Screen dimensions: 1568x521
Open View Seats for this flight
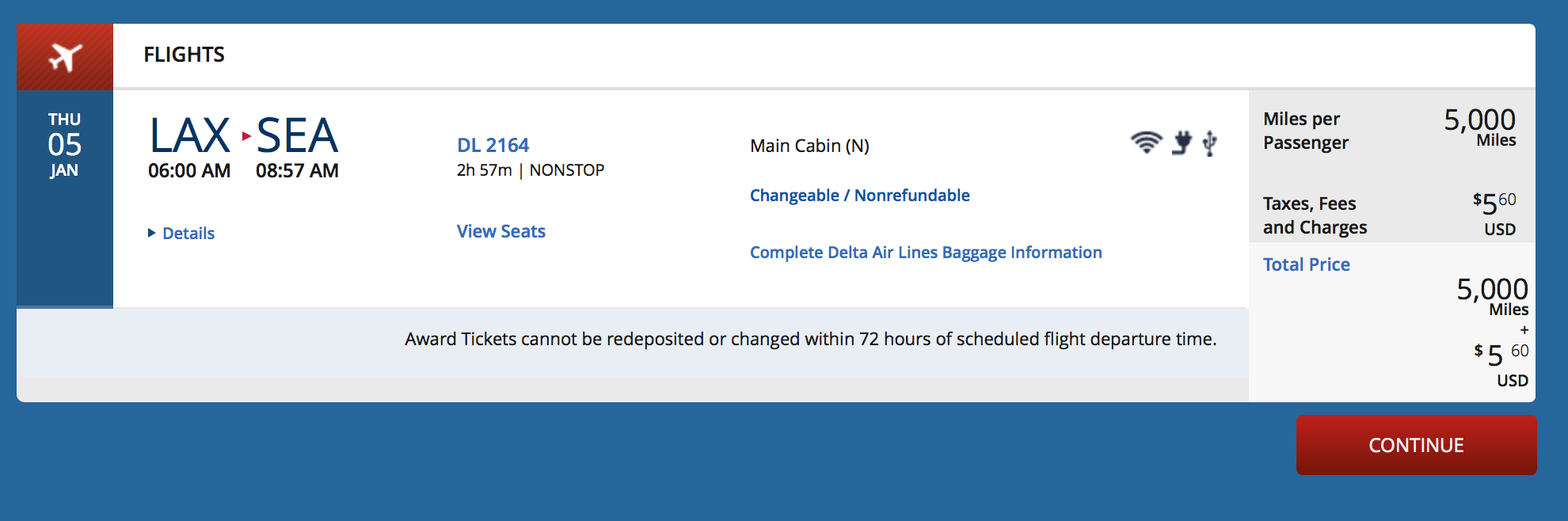pos(500,231)
